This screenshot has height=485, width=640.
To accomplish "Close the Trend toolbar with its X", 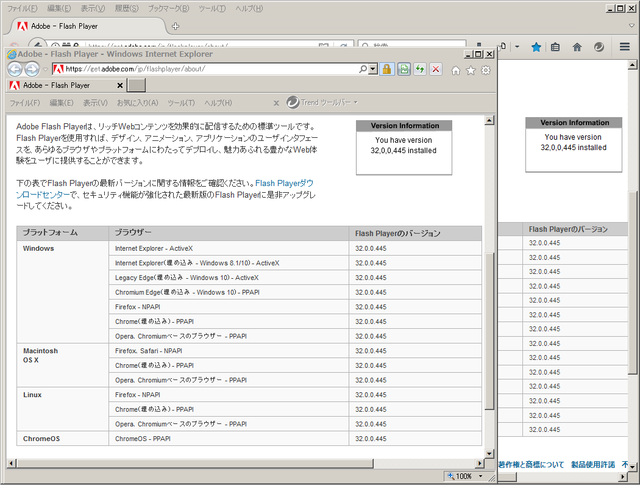I will pos(276,103).
